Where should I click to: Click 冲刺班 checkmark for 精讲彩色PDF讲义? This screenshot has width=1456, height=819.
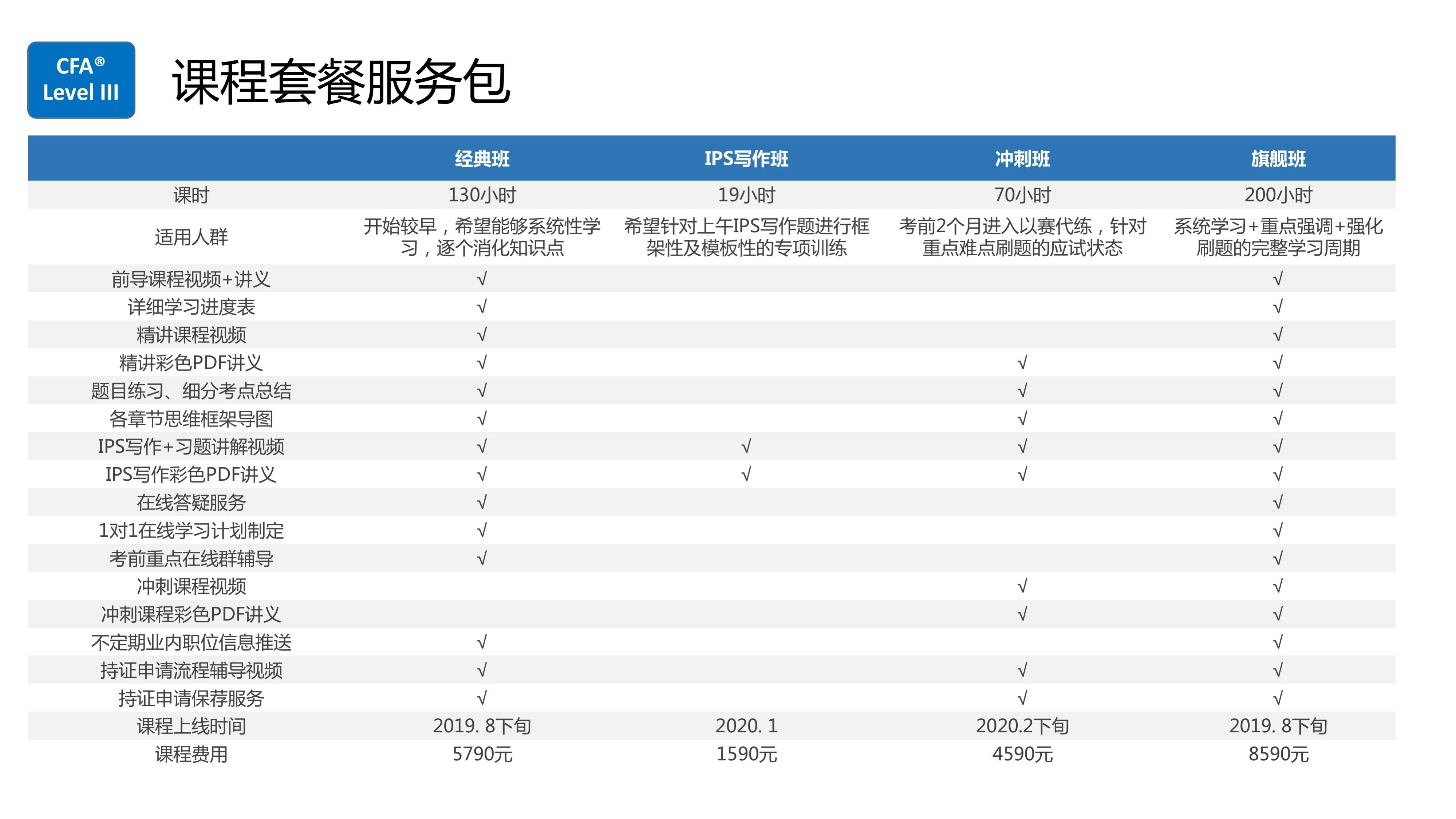(x=1022, y=362)
